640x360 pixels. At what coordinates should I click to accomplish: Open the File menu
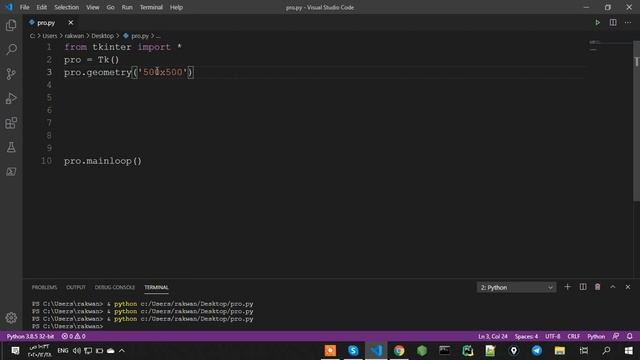(x=24, y=7)
